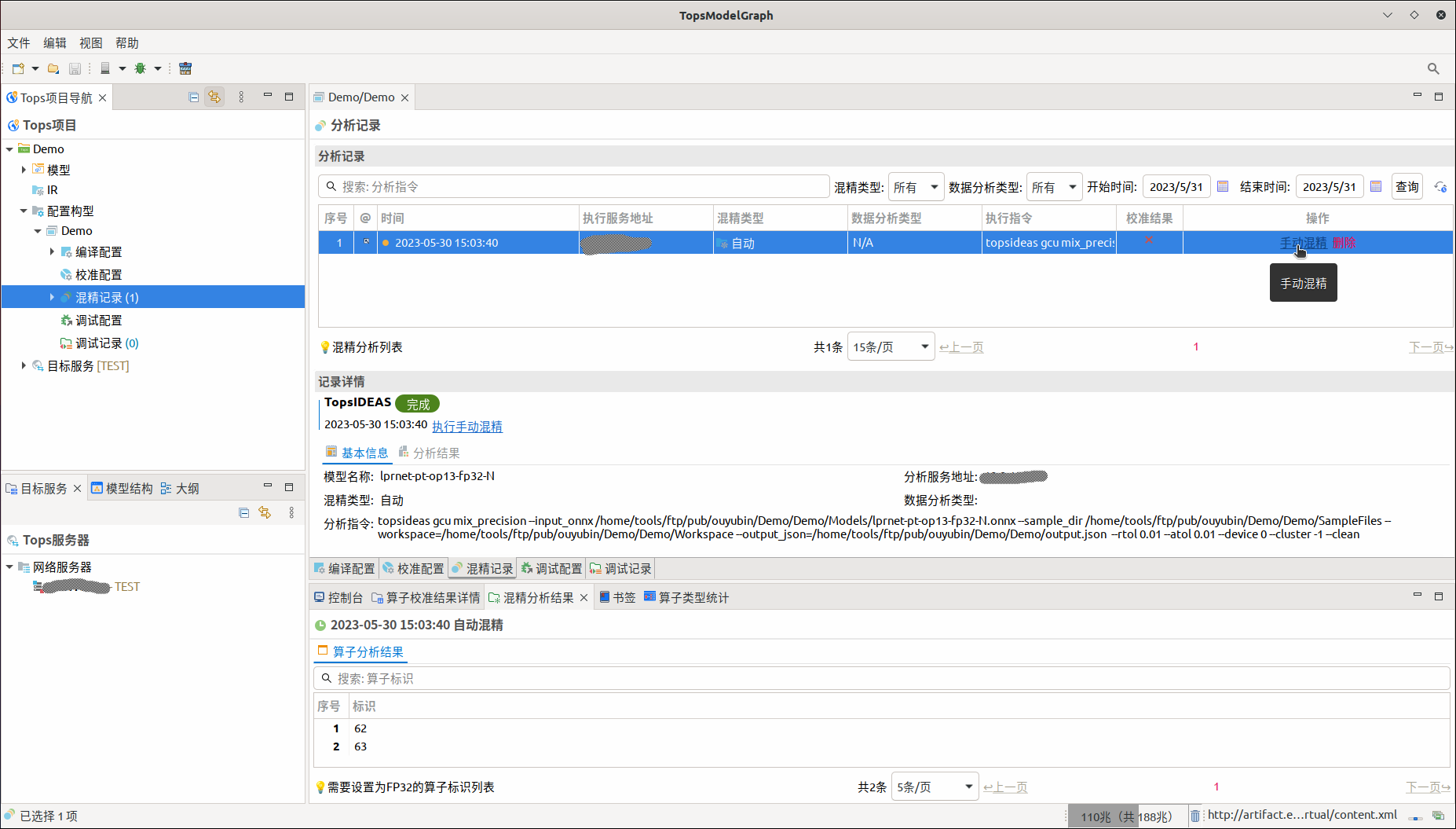Open view menu of Tops项目导航 panel

(241, 97)
